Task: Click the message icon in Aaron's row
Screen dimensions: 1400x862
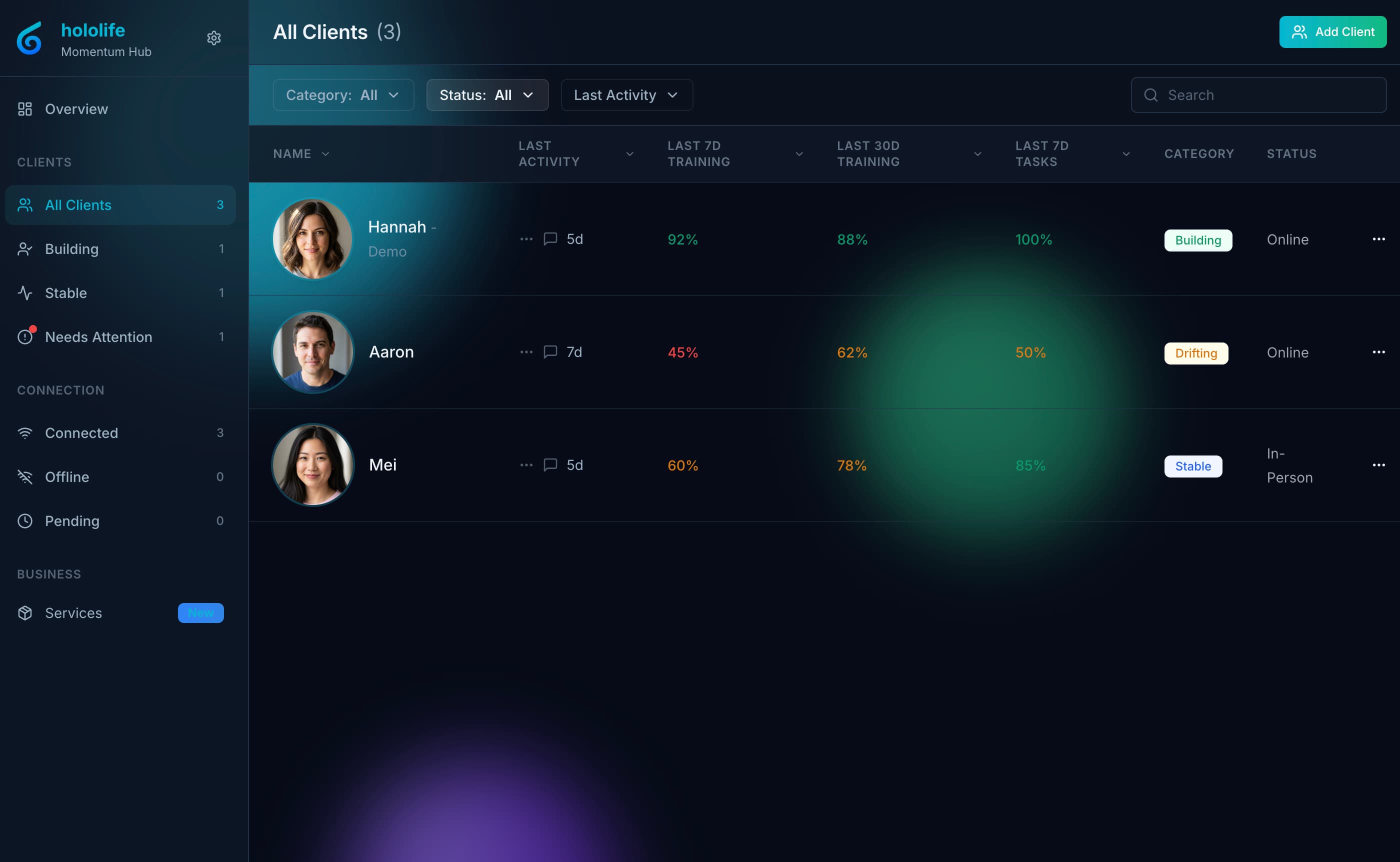Action: point(549,352)
